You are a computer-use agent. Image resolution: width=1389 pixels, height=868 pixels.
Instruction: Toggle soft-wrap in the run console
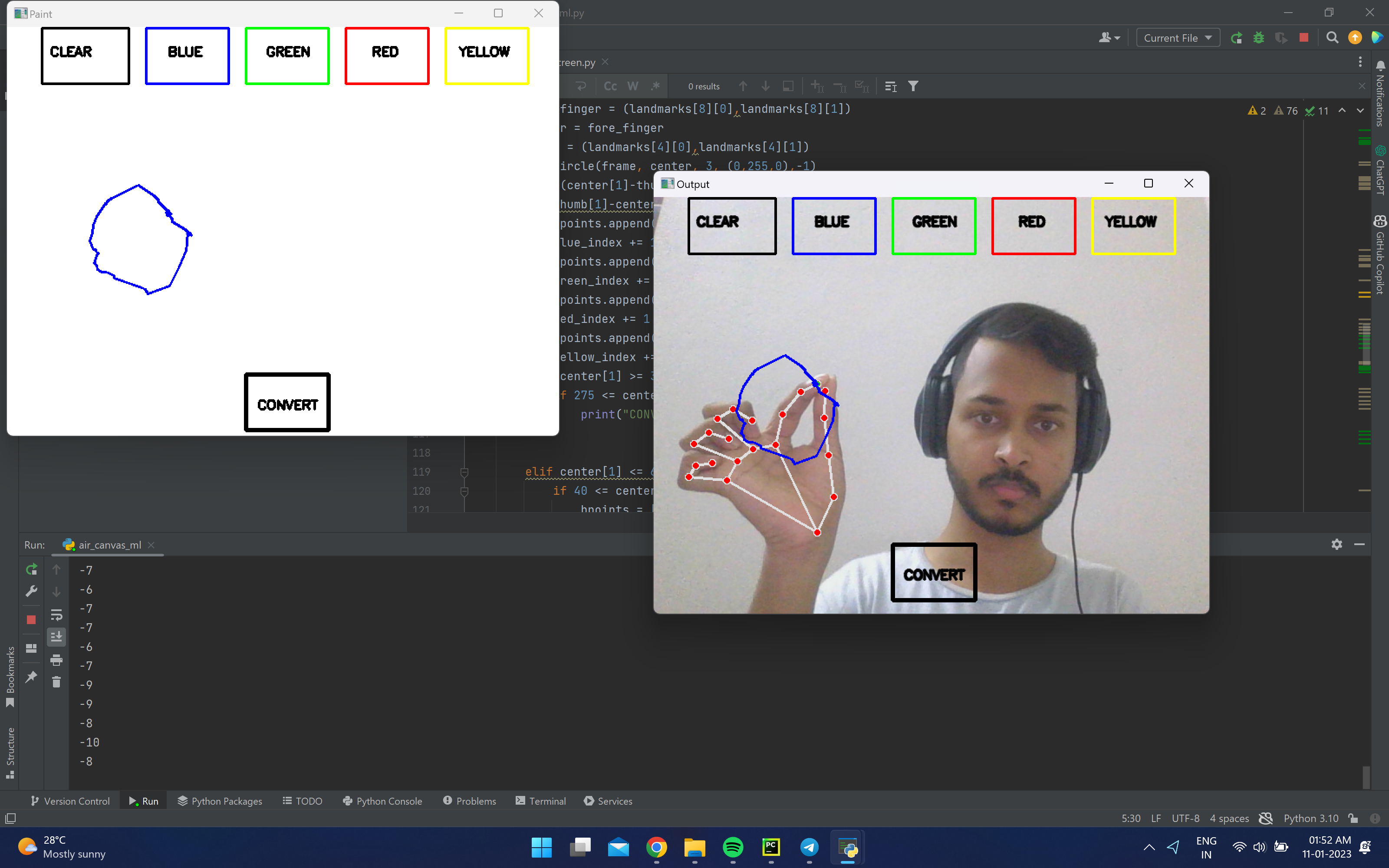pyautogui.click(x=56, y=615)
